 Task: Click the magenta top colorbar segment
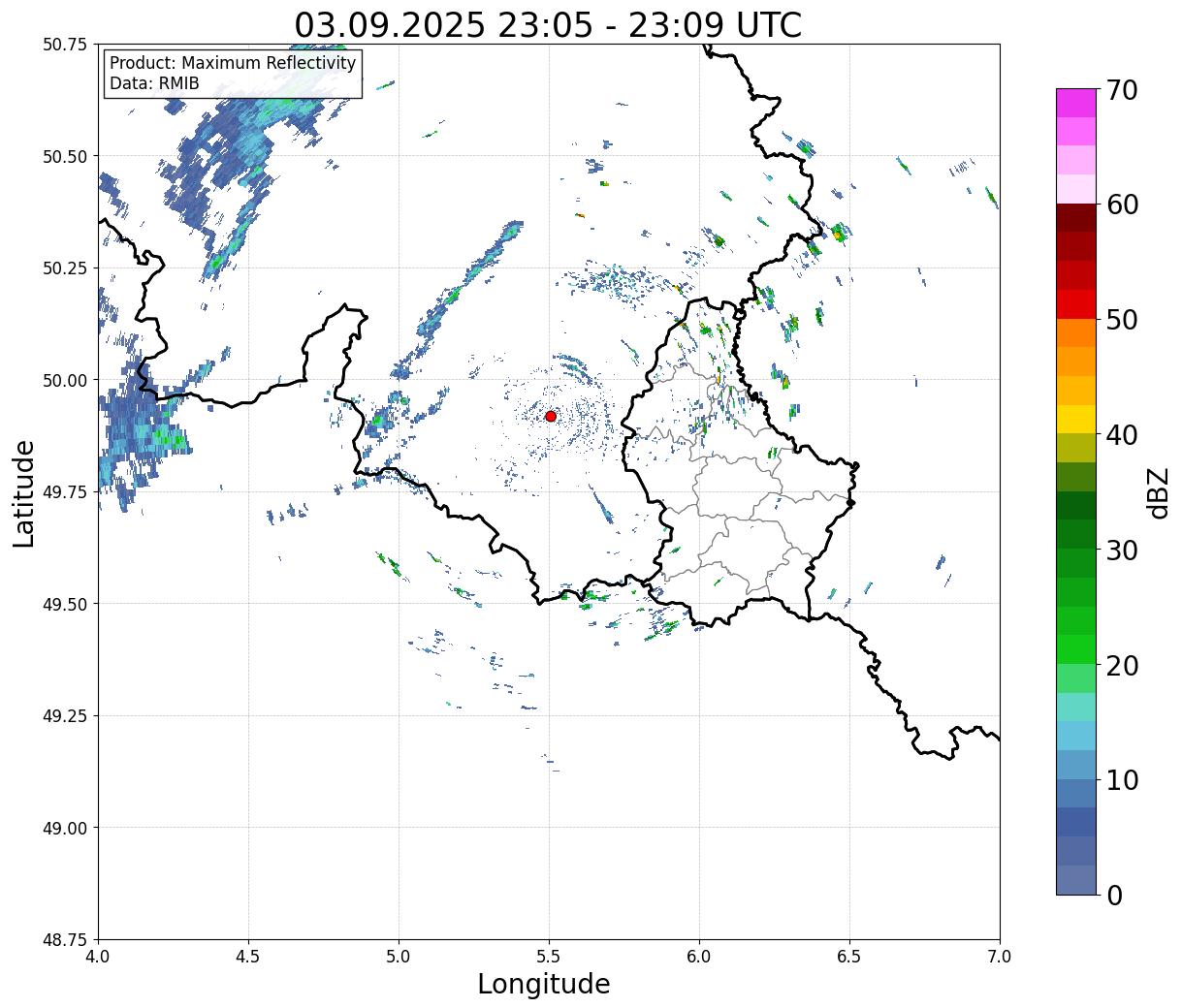coord(1076,103)
